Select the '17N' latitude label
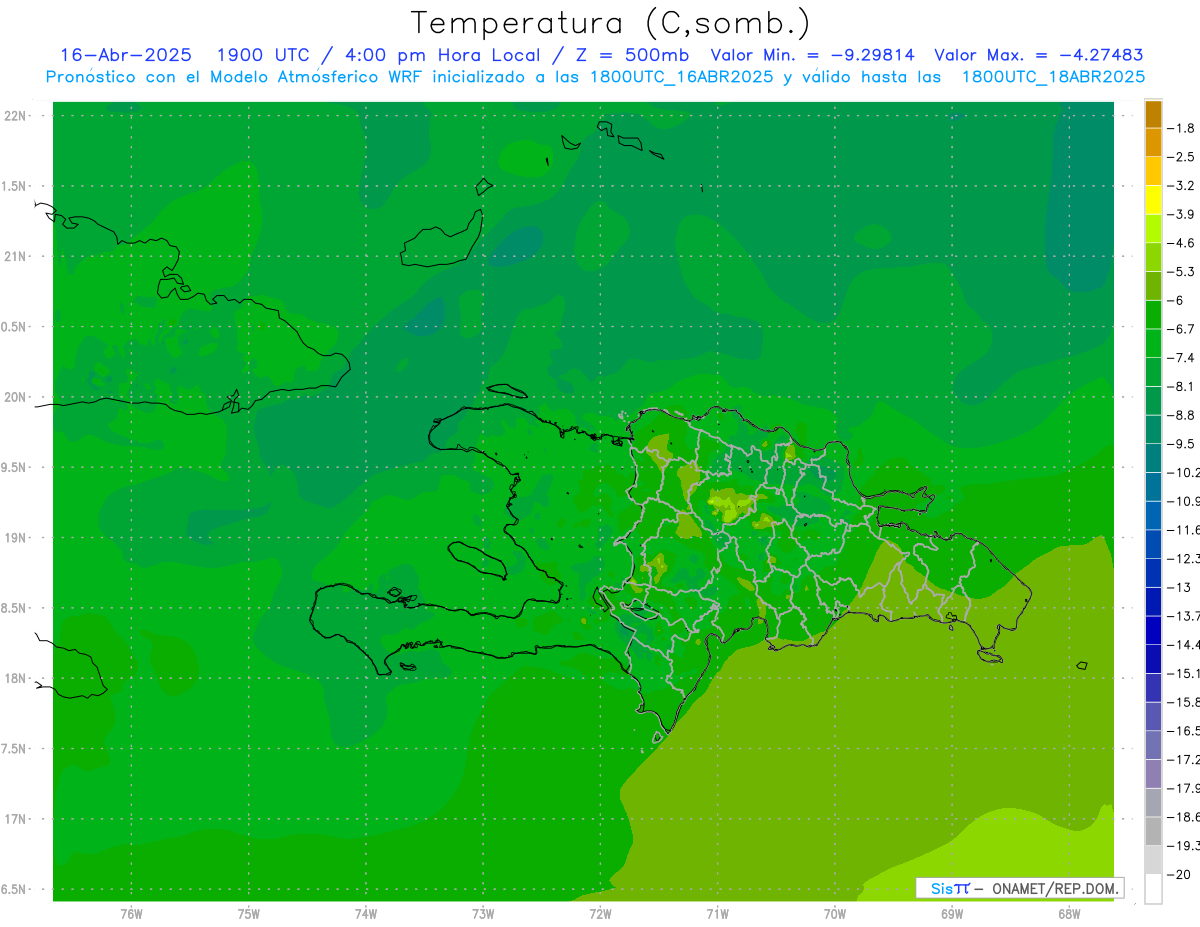1200x927 pixels. pos(15,819)
